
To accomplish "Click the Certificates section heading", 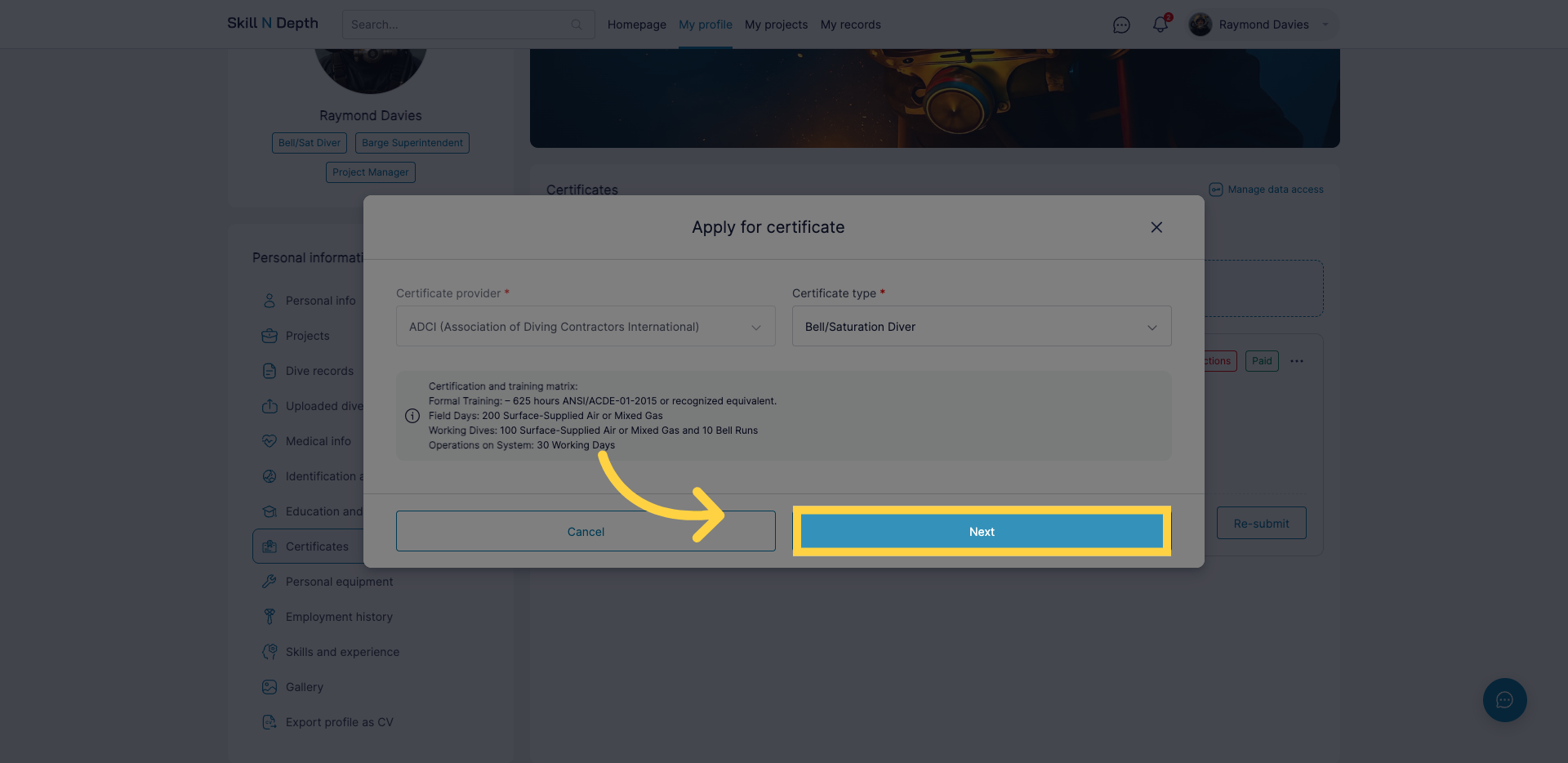I will [x=582, y=190].
